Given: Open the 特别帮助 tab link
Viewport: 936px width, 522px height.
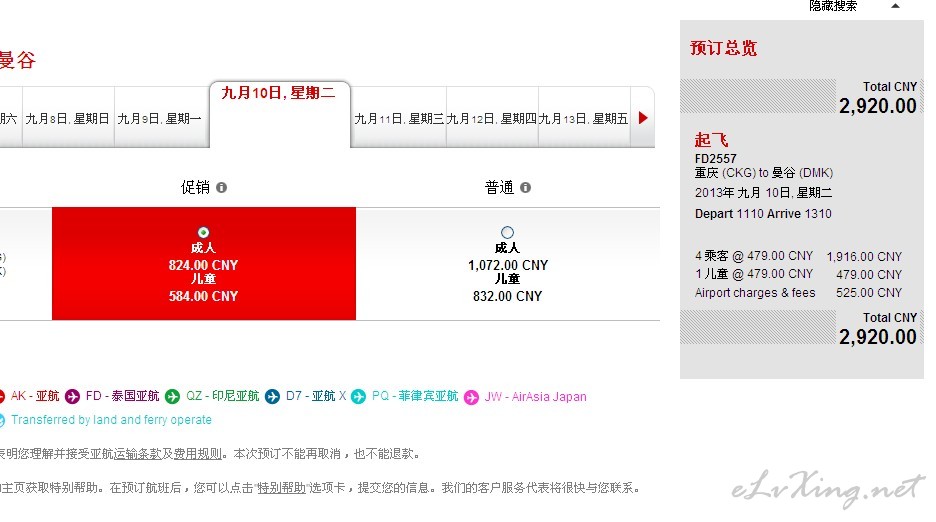Looking at the screenshot, I should pyautogui.click(x=281, y=488).
